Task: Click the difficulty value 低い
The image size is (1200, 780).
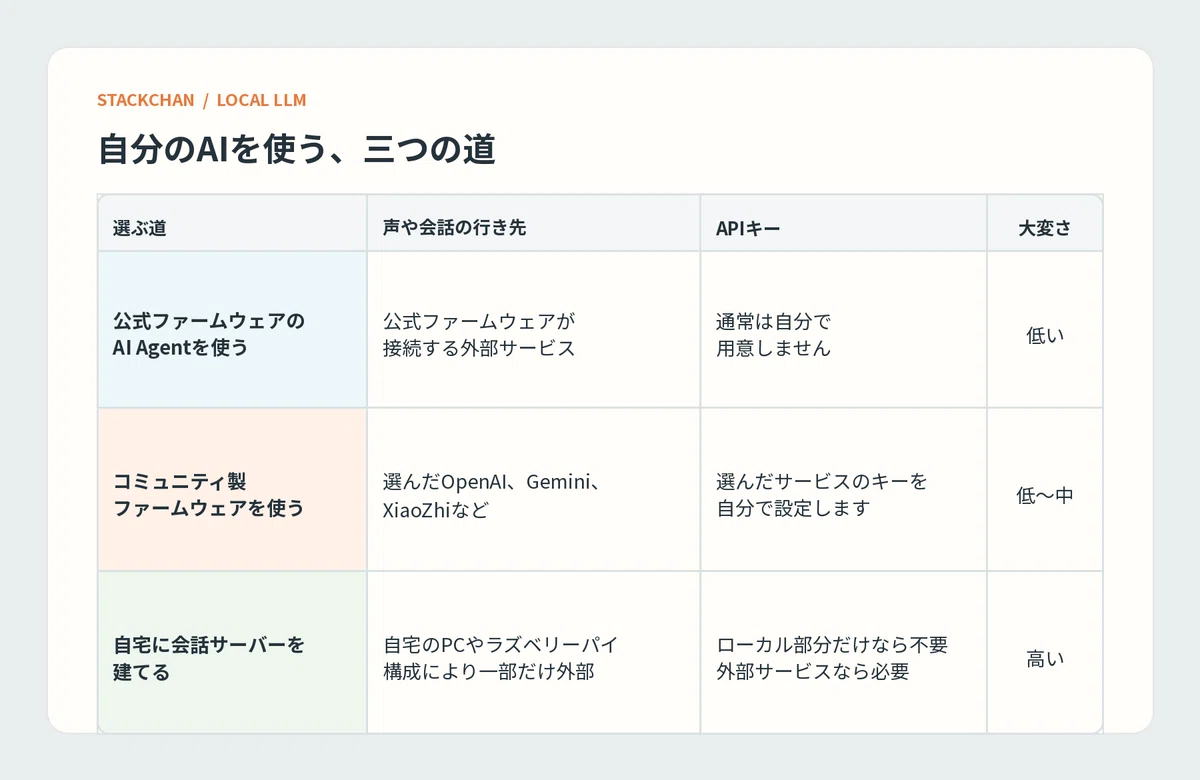Action: point(1045,336)
